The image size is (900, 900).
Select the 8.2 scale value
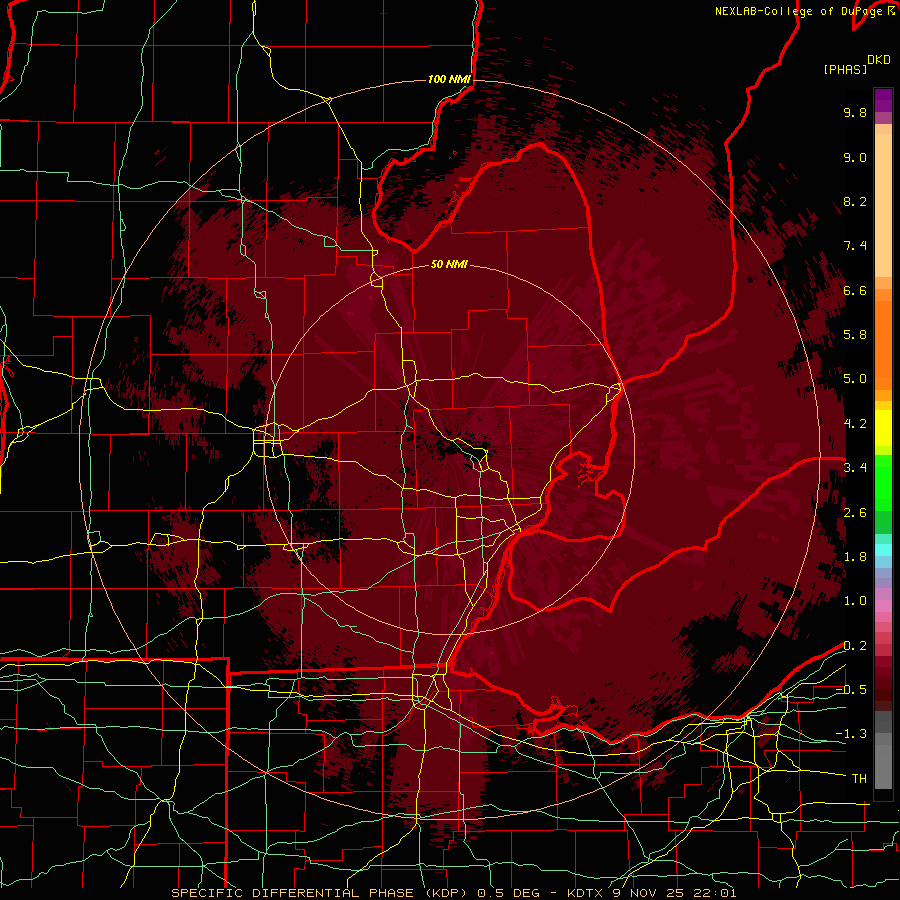855,202
